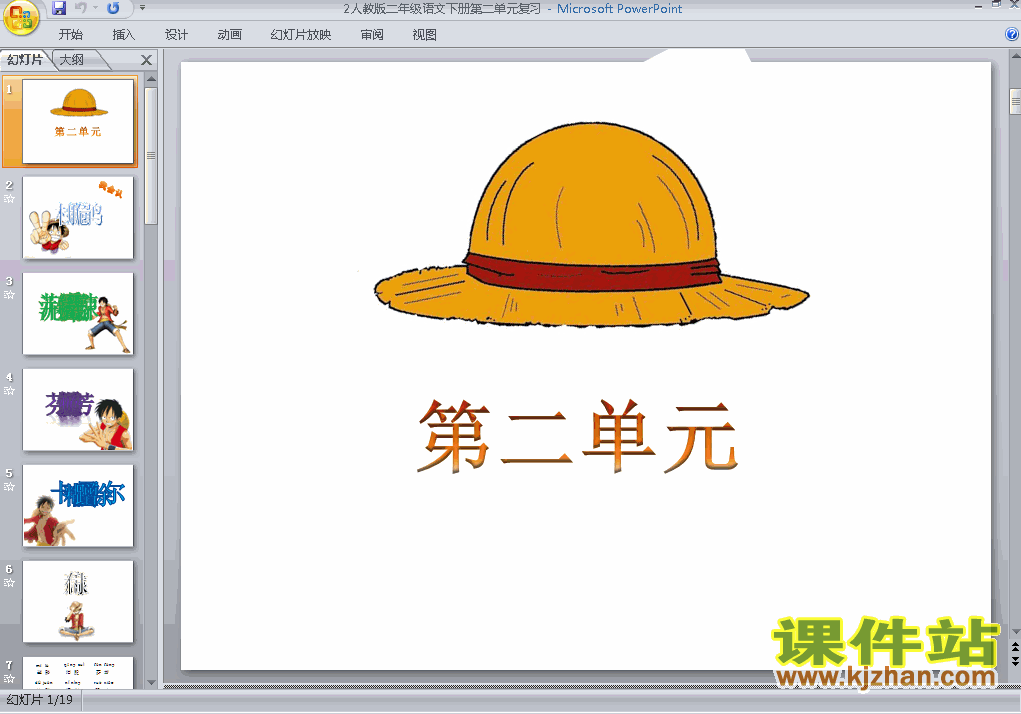Open PowerPoint help via question mark icon

(1012, 34)
